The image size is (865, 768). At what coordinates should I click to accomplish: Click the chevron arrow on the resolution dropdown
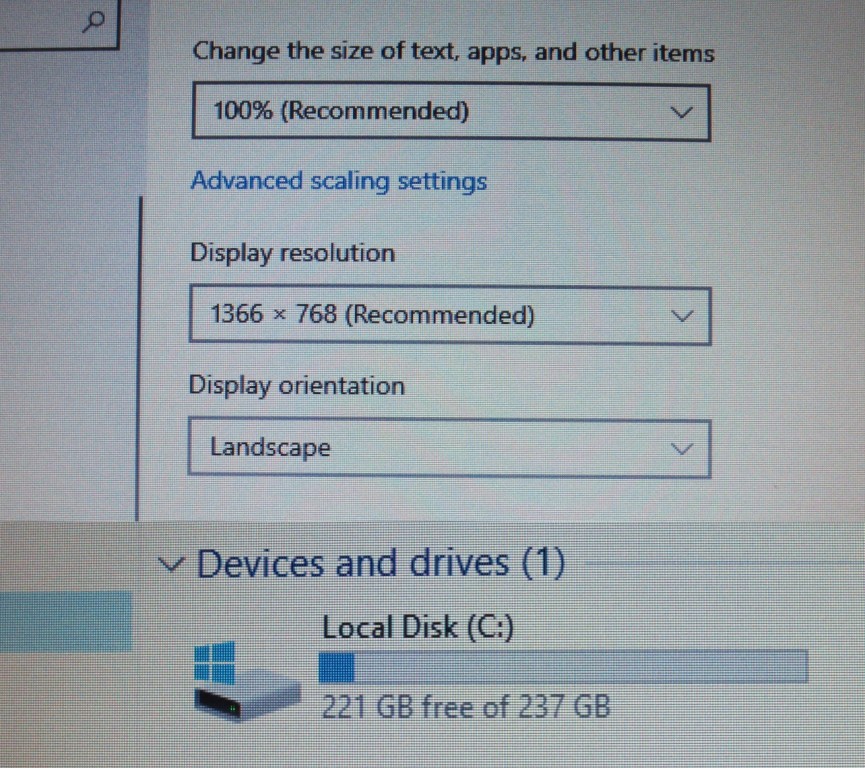(682, 316)
